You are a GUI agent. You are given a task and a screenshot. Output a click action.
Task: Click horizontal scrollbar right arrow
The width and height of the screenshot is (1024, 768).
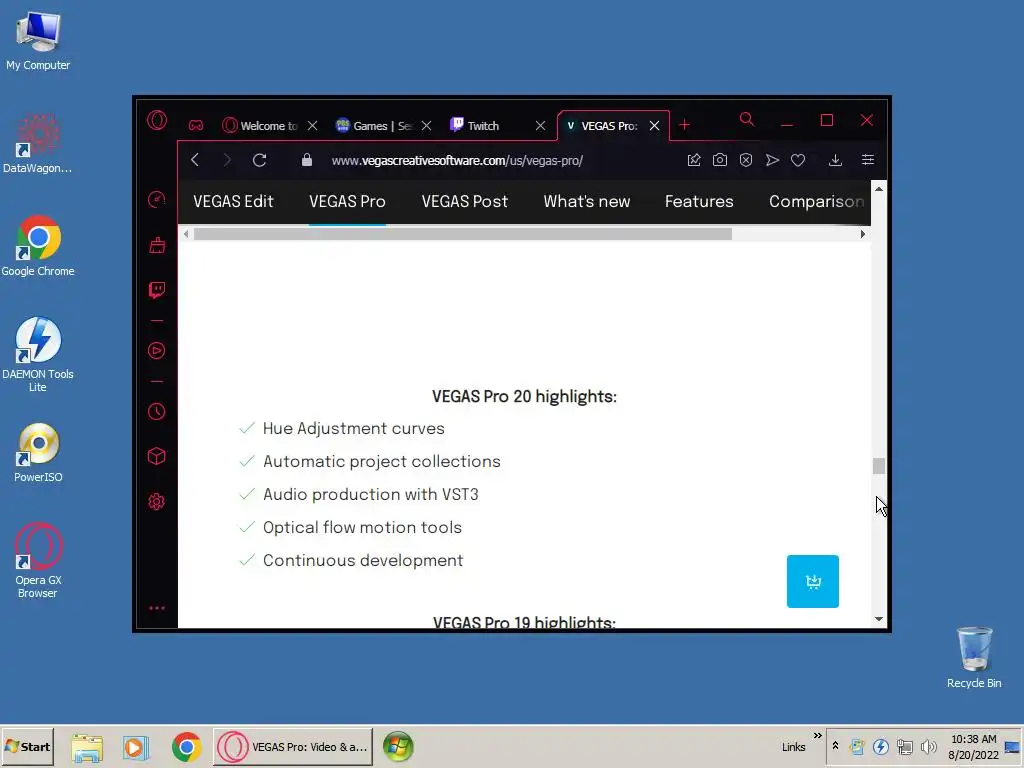pyautogui.click(x=863, y=234)
